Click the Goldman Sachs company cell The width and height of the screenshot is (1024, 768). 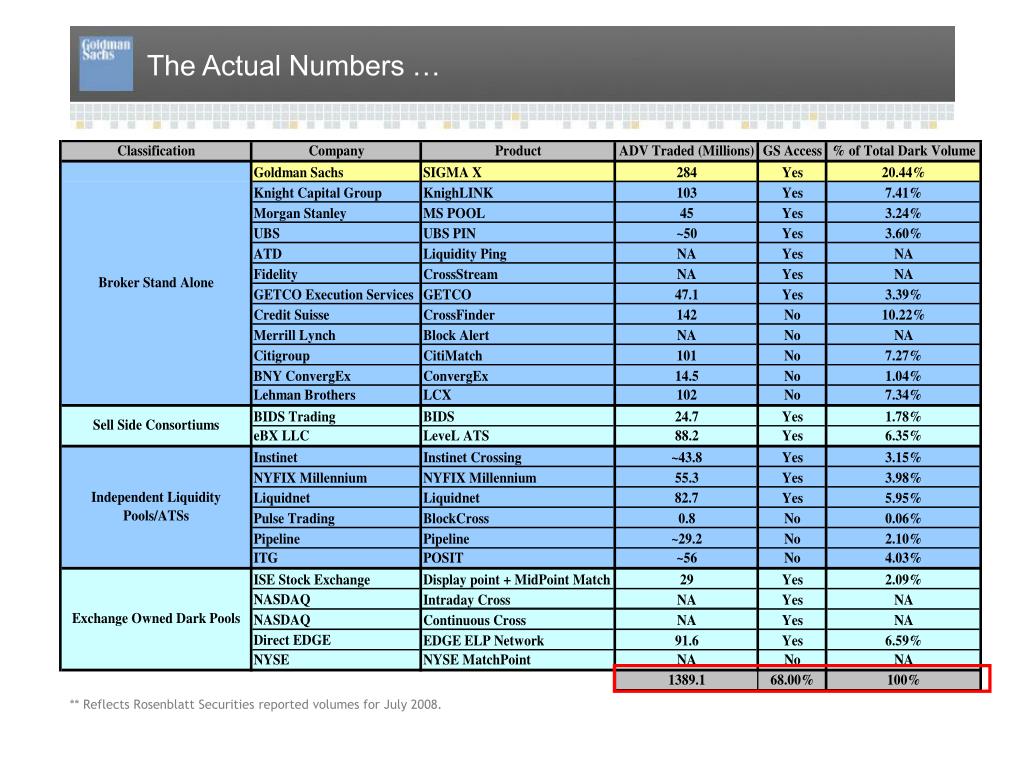pyautogui.click(x=336, y=172)
